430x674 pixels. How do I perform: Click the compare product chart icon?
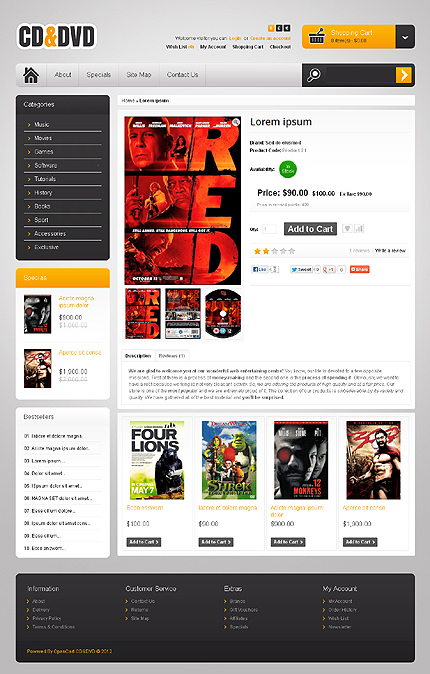pos(359,229)
